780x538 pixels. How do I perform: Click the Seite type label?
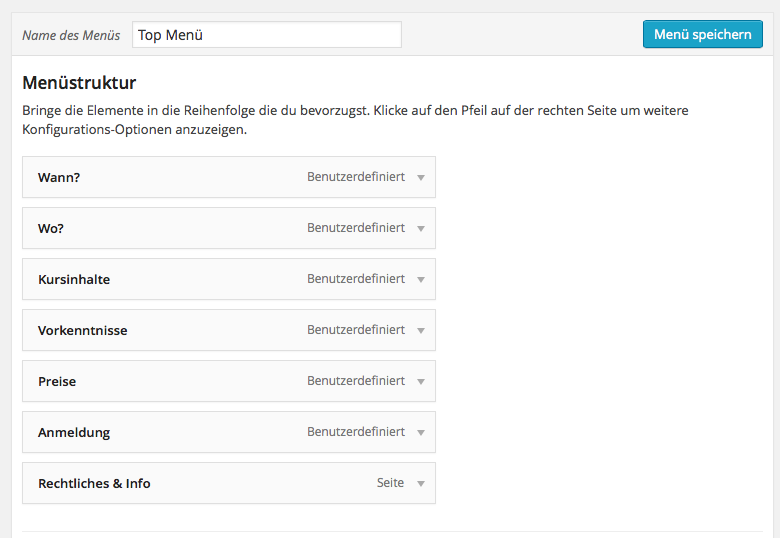tap(390, 483)
